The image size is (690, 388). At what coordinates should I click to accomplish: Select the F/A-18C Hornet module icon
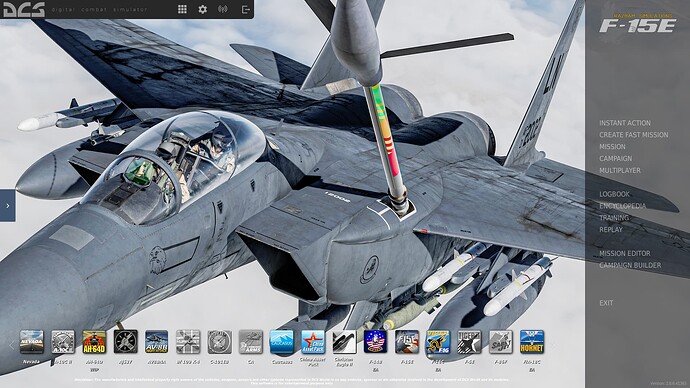(532, 342)
